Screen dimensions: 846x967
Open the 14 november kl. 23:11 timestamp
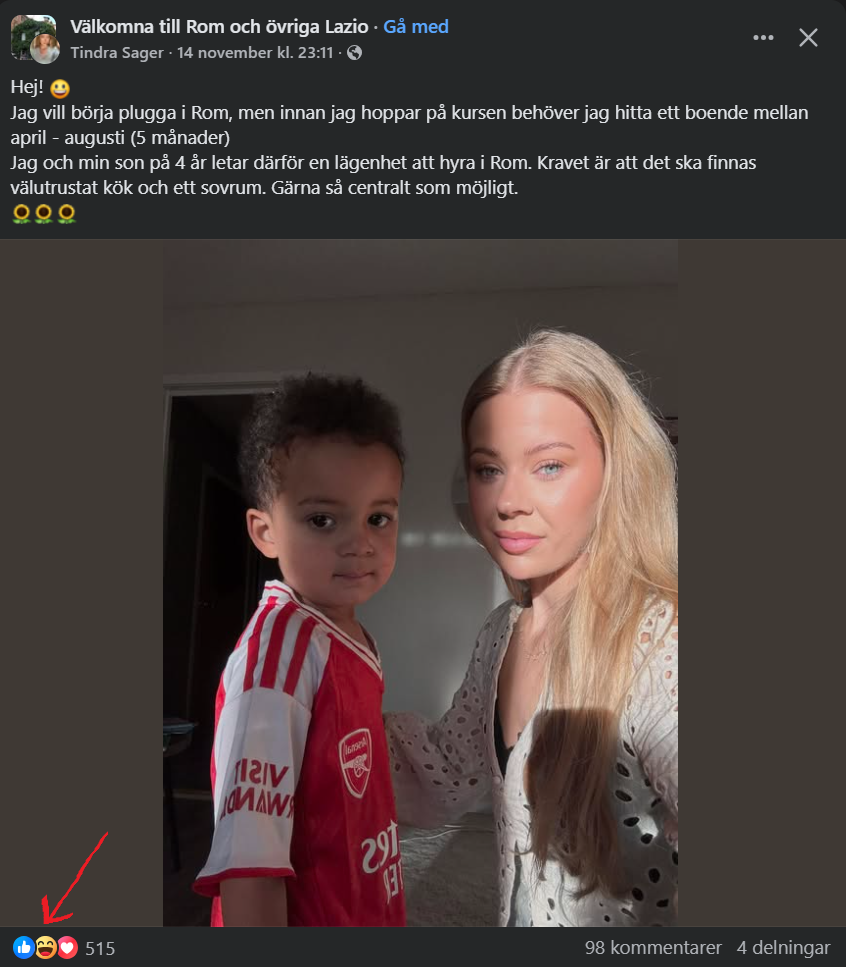tap(255, 53)
